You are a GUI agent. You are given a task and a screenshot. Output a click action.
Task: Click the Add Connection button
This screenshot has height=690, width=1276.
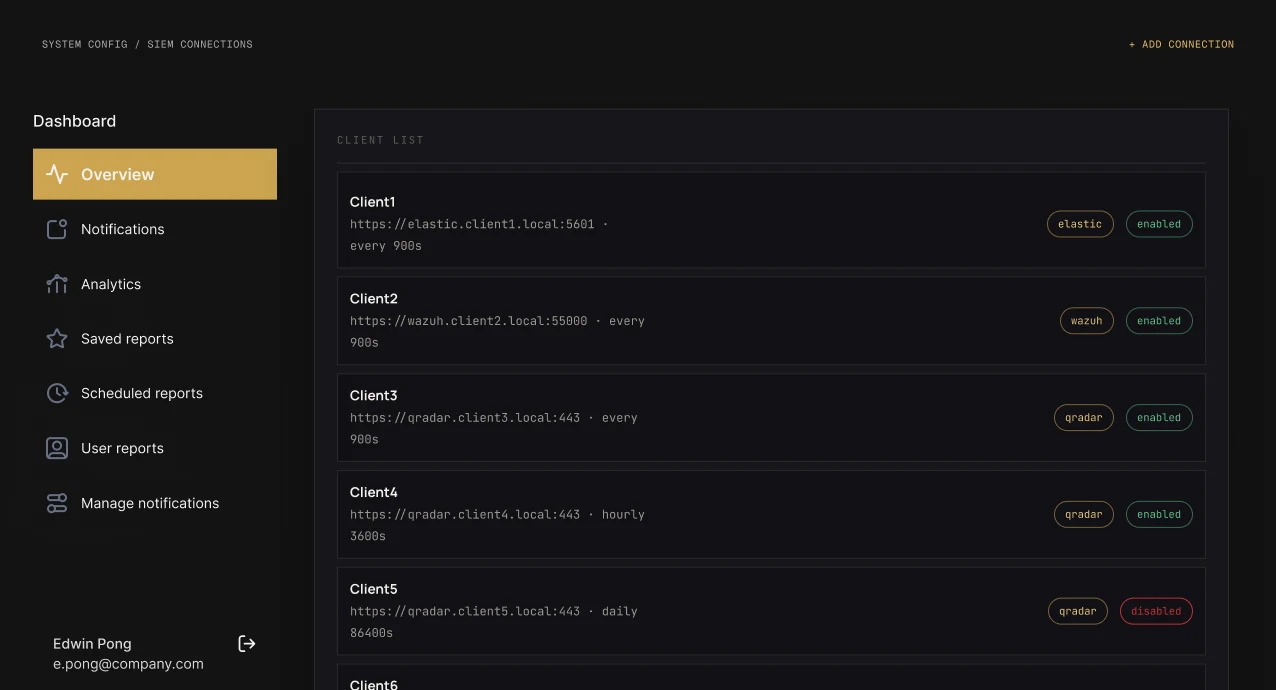coord(1181,44)
